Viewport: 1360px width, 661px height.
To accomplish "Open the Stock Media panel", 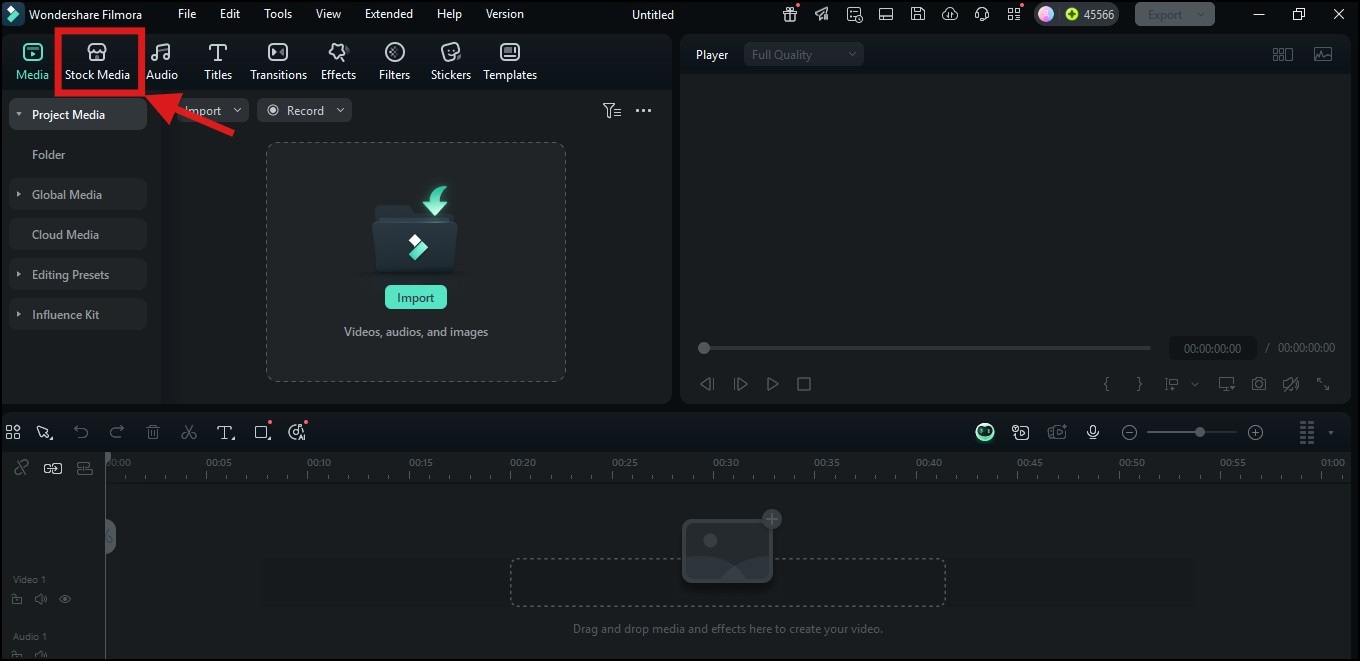I will coord(97,60).
